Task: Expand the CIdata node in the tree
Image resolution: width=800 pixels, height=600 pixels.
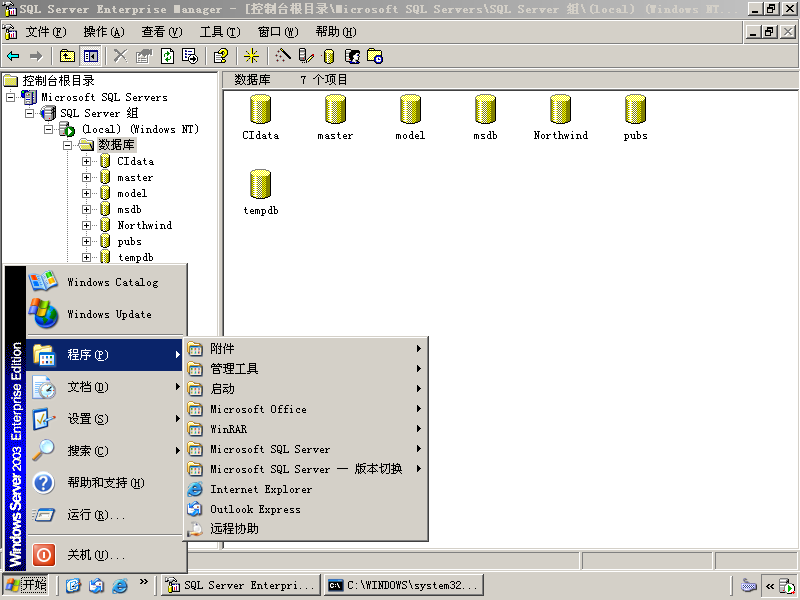Action: 86,161
